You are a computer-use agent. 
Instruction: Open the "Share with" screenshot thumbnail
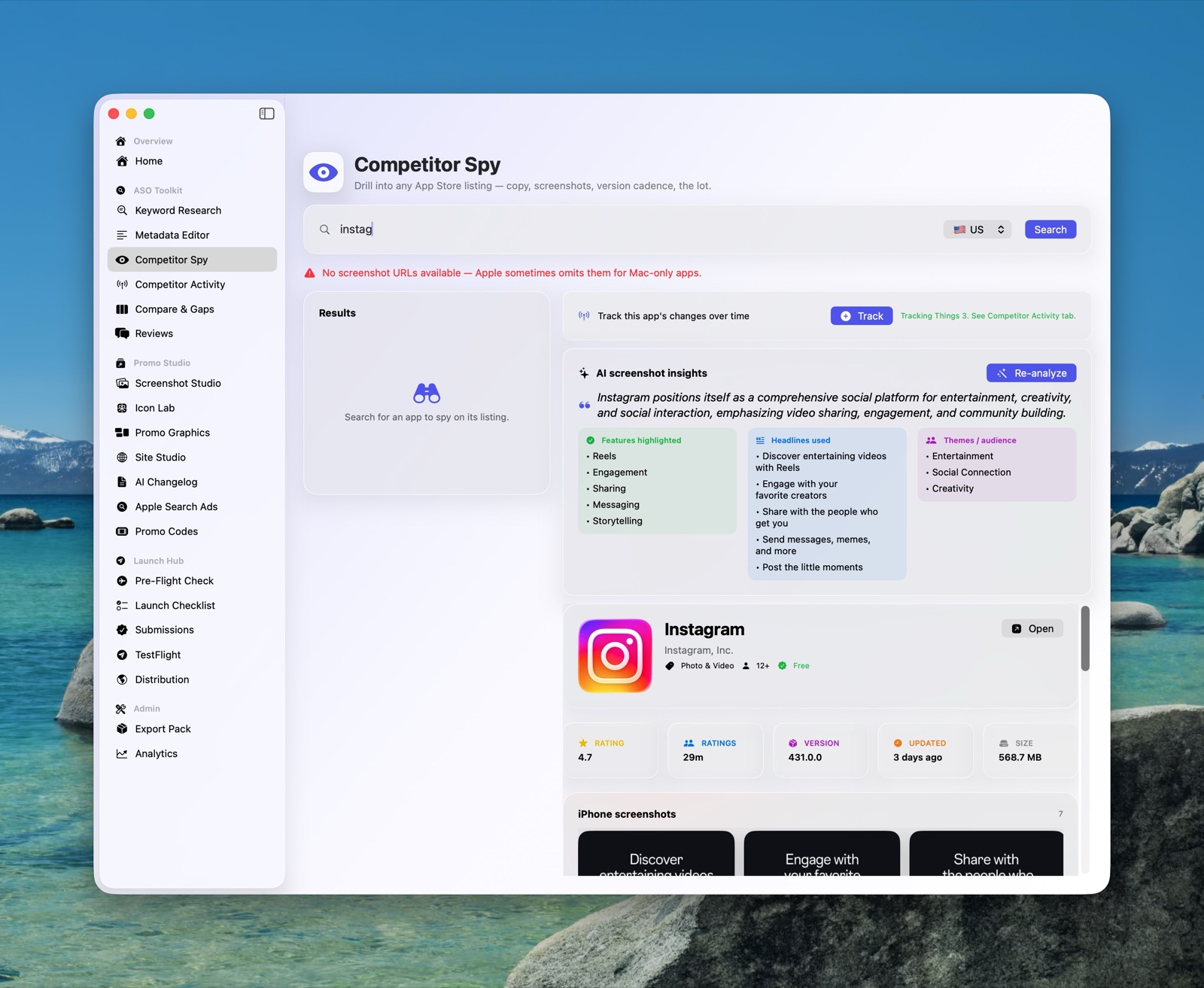pyautogui.click(x=987, y=853)
